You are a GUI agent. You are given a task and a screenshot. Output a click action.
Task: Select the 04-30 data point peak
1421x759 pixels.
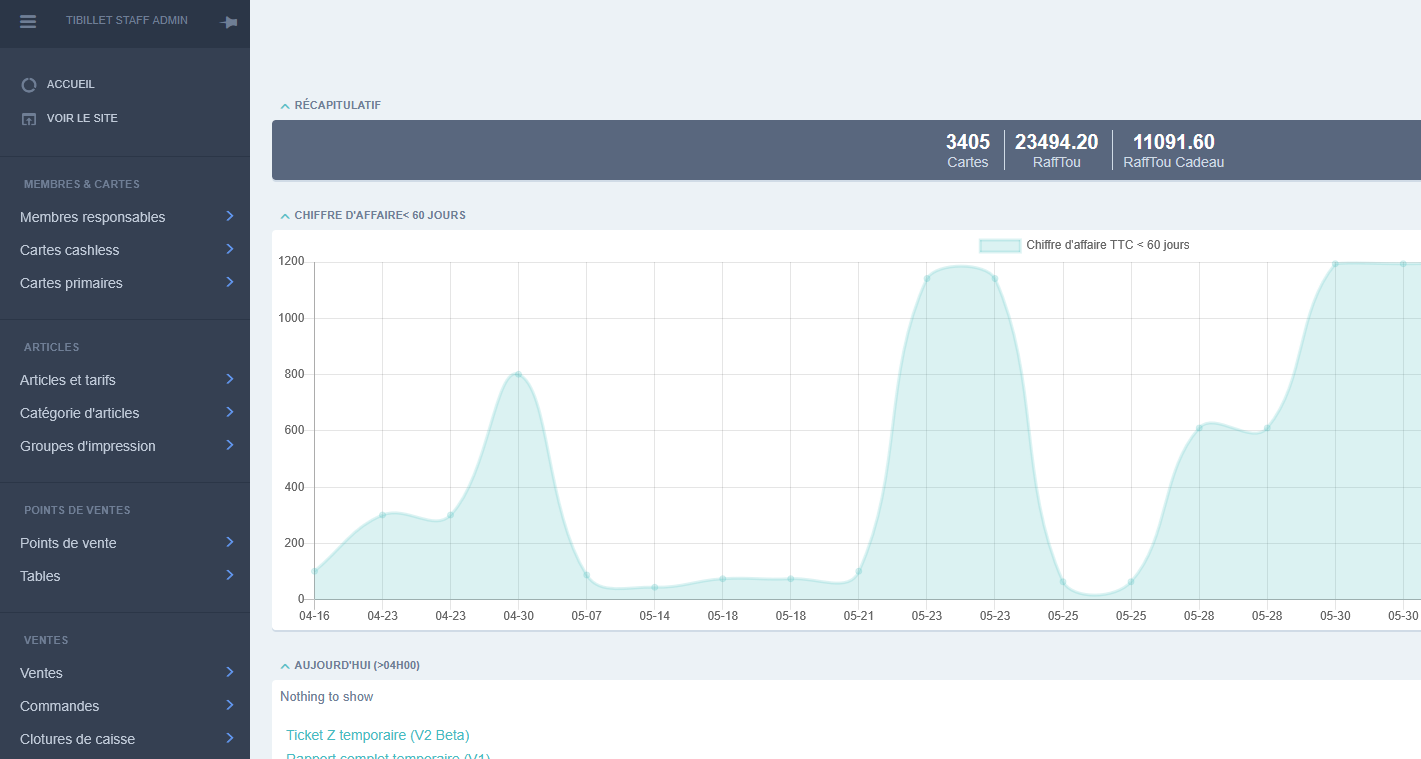pyautogui.click(x=518, y=374)
